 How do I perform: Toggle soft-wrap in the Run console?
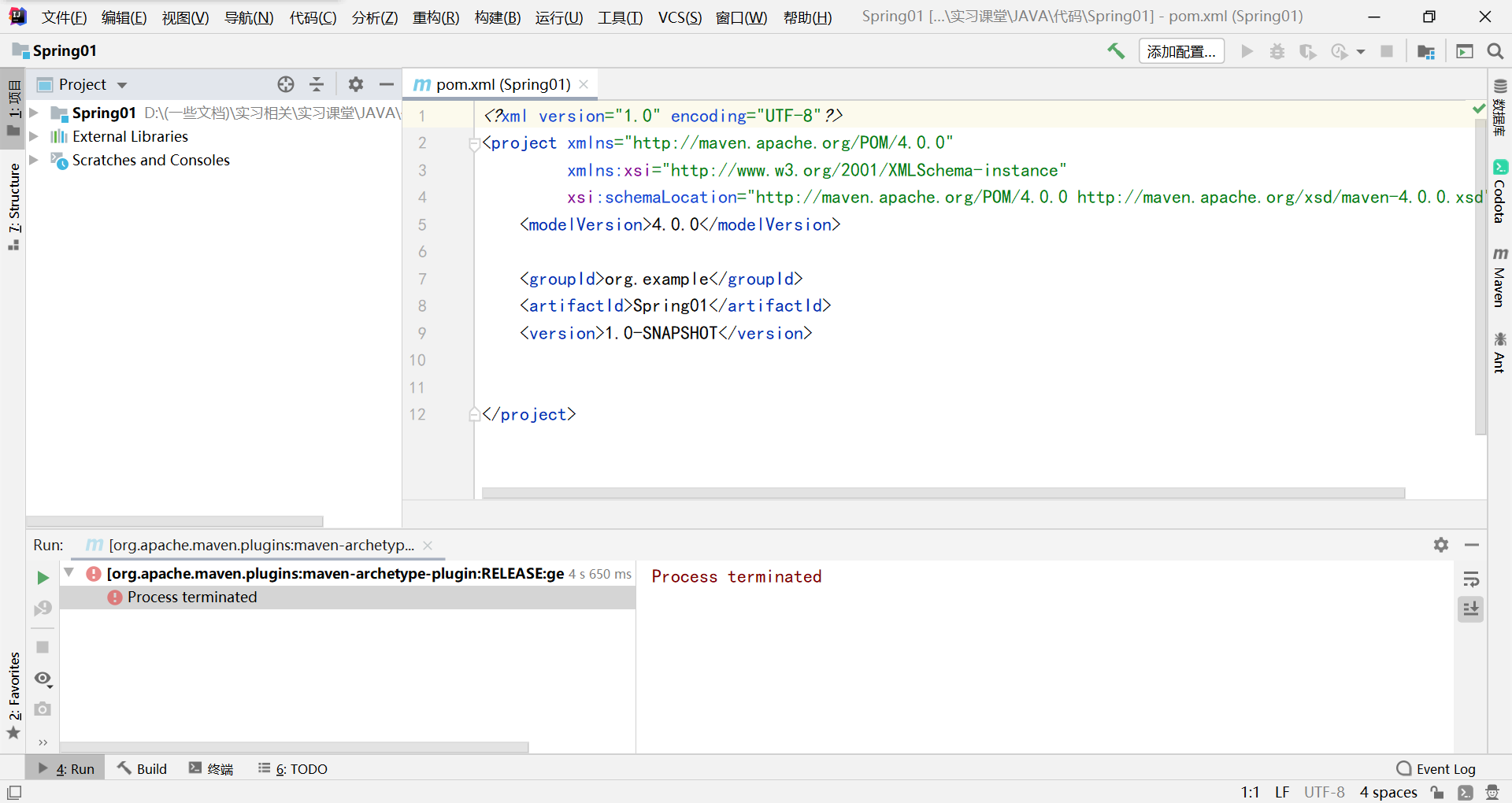[1471, 579]
